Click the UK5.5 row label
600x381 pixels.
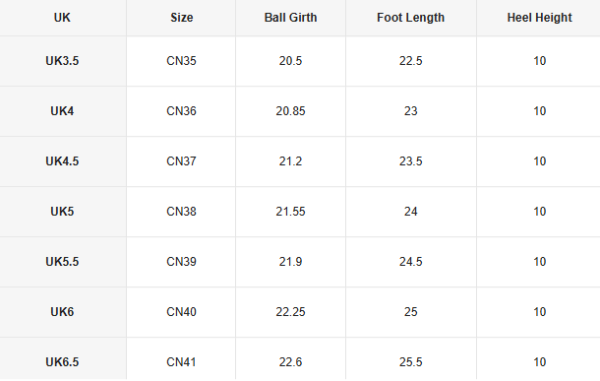(x=62, y=262)
